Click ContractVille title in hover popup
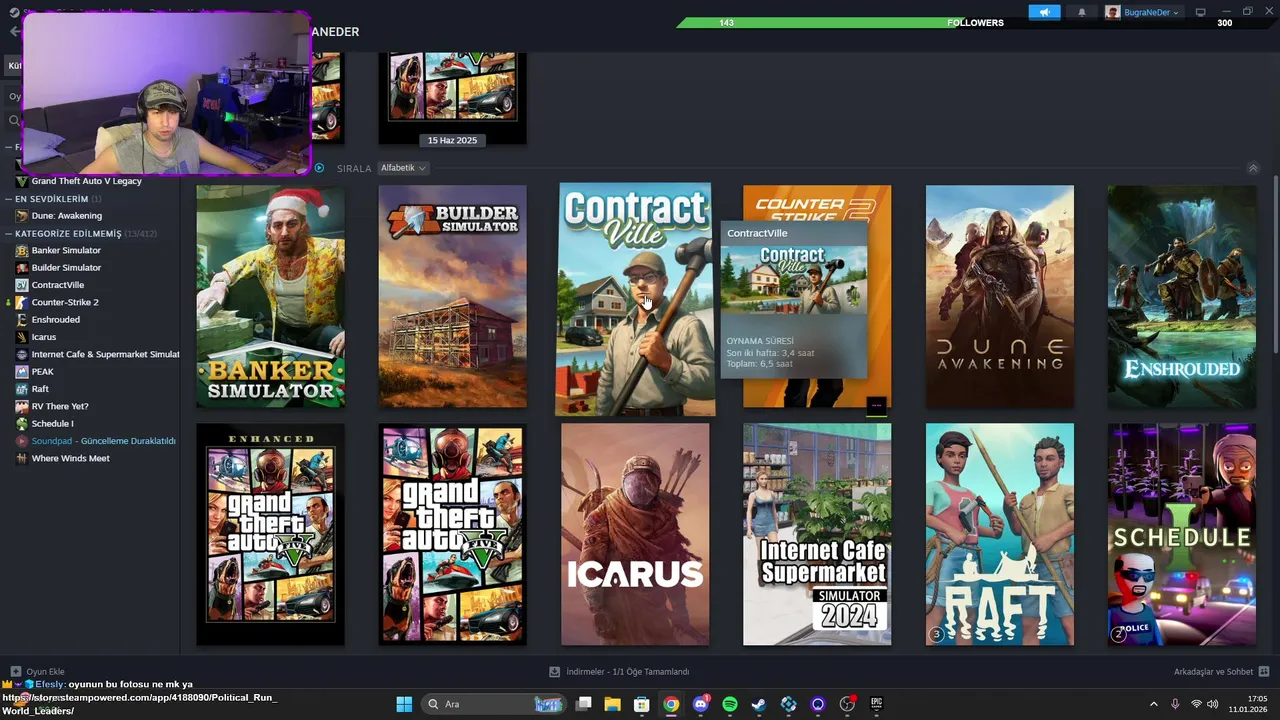The width and height of the screenshot is (1280, 720). click(x=757, y=233)
